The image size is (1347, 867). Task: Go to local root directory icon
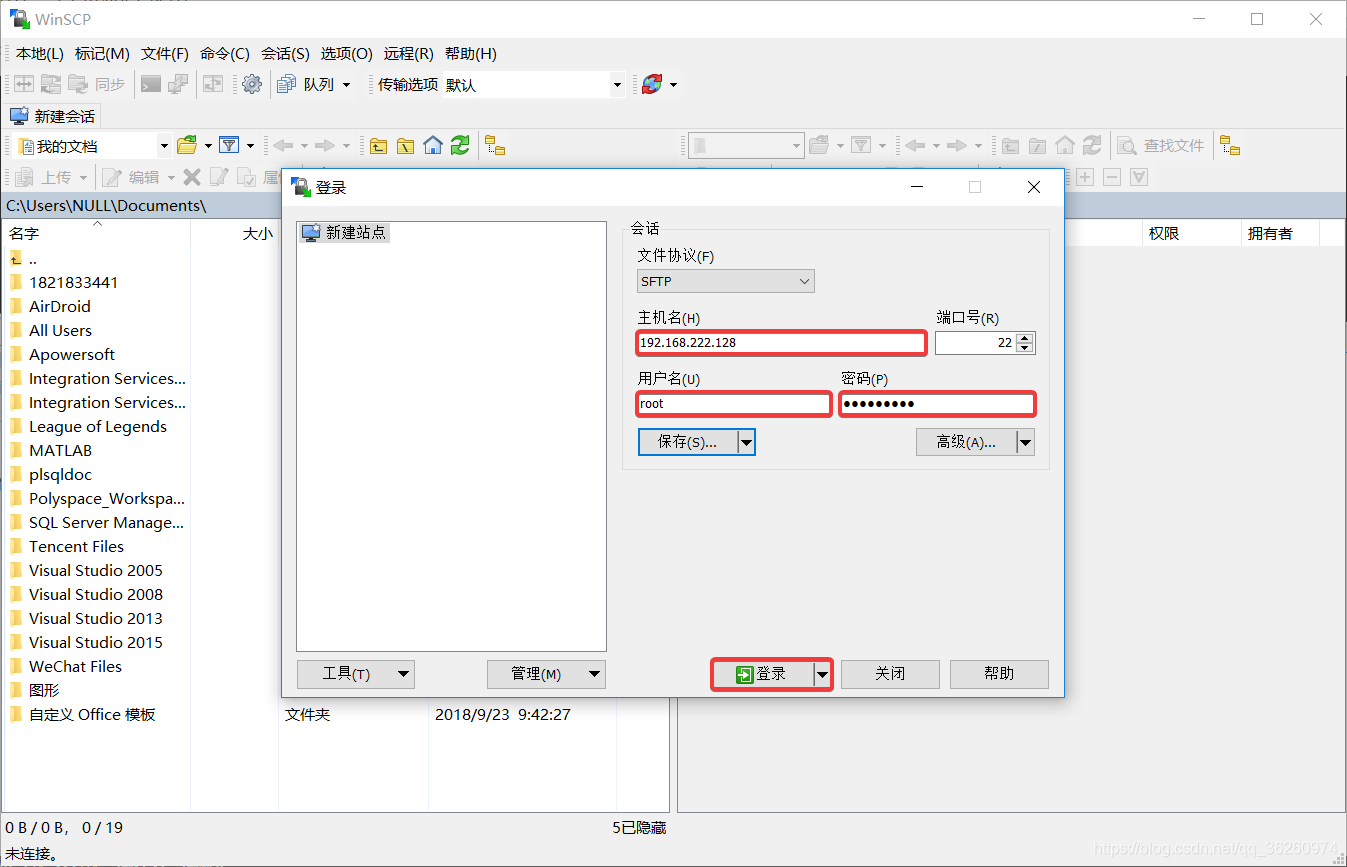click(x=405, y=146)
